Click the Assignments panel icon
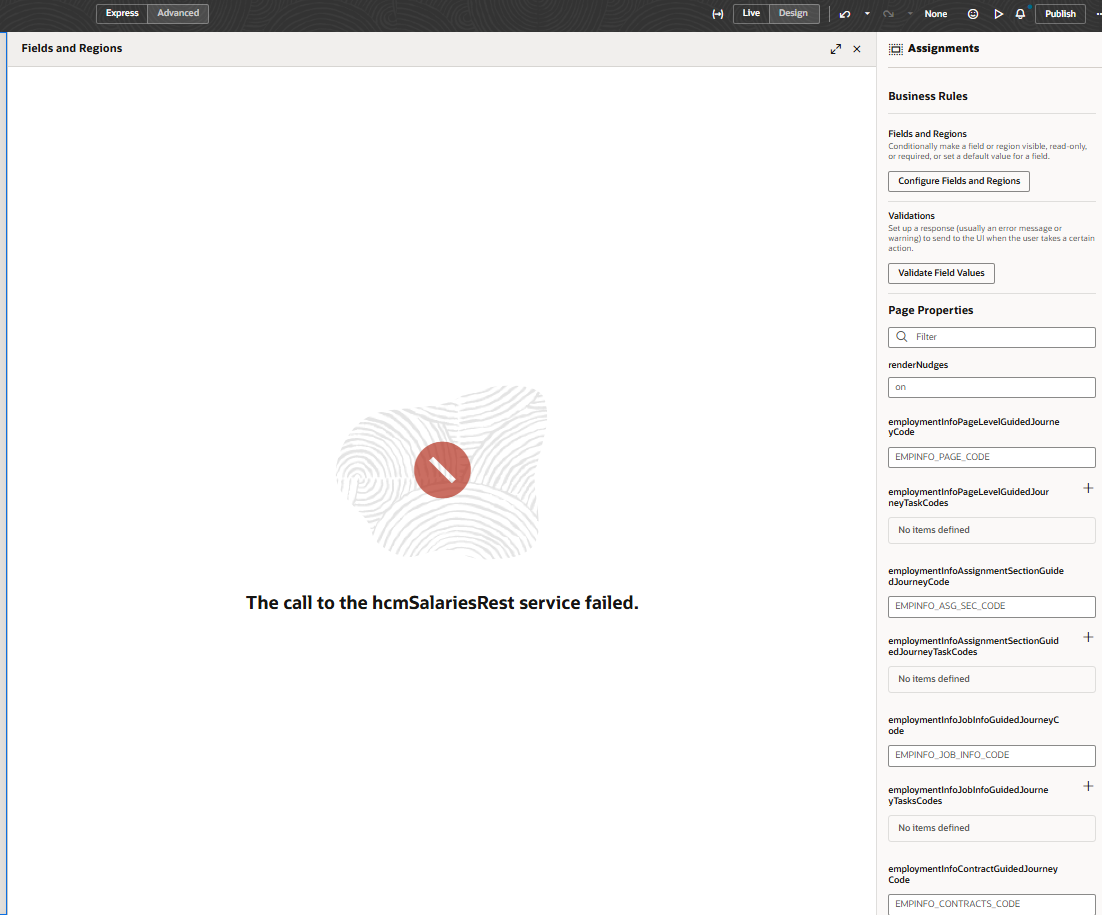The height and width of the screenshot is (915, 1102). point(895,48)
